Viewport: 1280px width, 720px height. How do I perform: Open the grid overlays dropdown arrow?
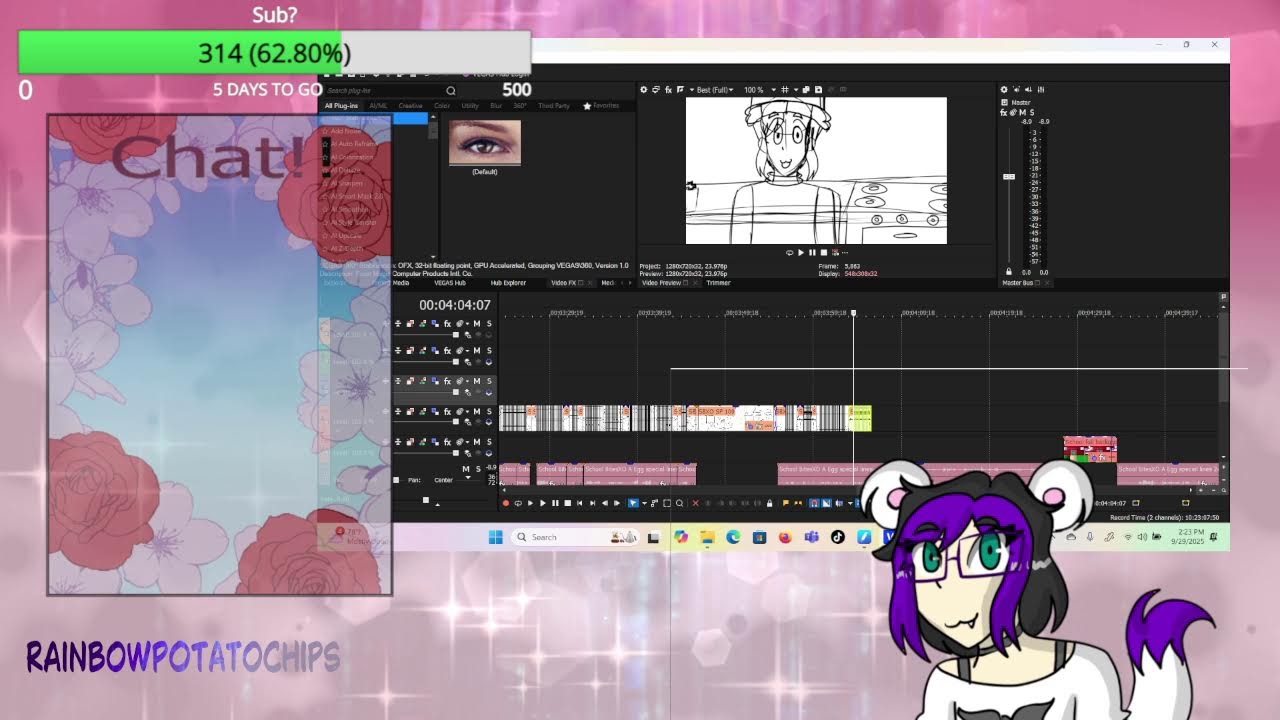click(796, 90)
